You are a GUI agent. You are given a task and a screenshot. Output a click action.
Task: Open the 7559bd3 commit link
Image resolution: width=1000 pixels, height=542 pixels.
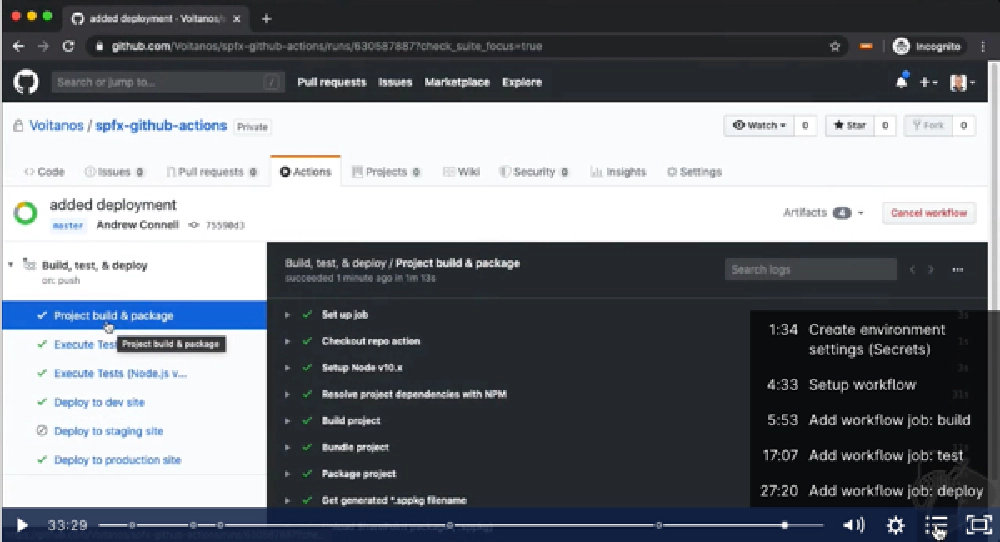tap(225, 225)
